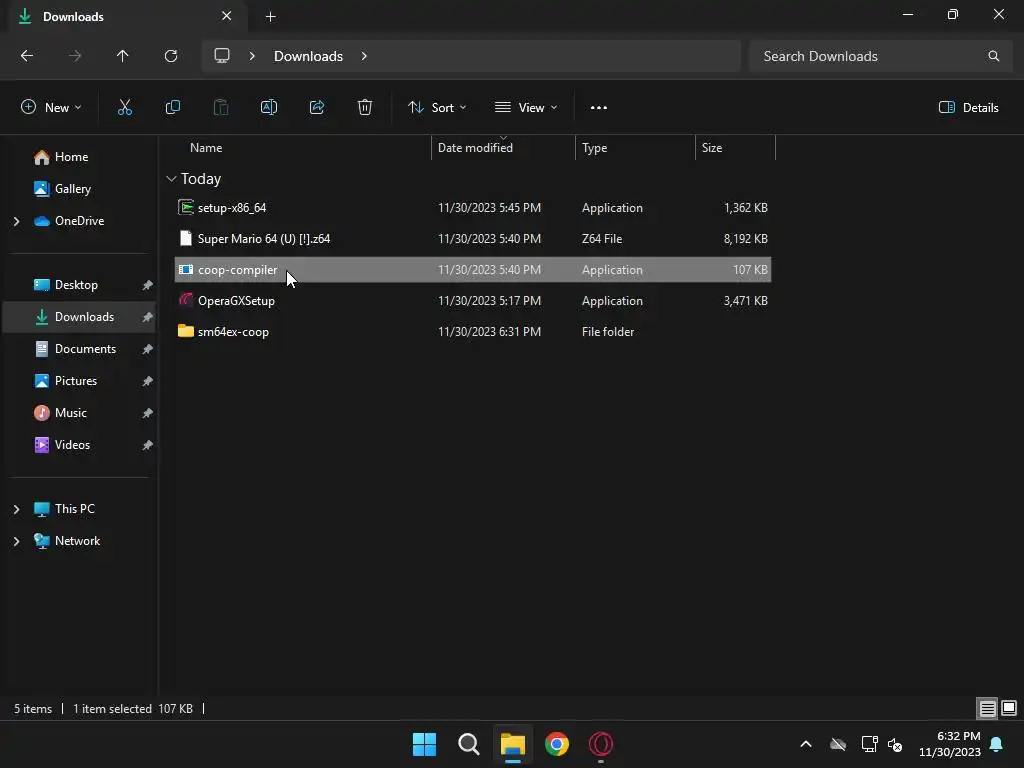1024x768 pixels.
Task: Click chevron before Downloads in address bar
Action: [x=252, y=56]
